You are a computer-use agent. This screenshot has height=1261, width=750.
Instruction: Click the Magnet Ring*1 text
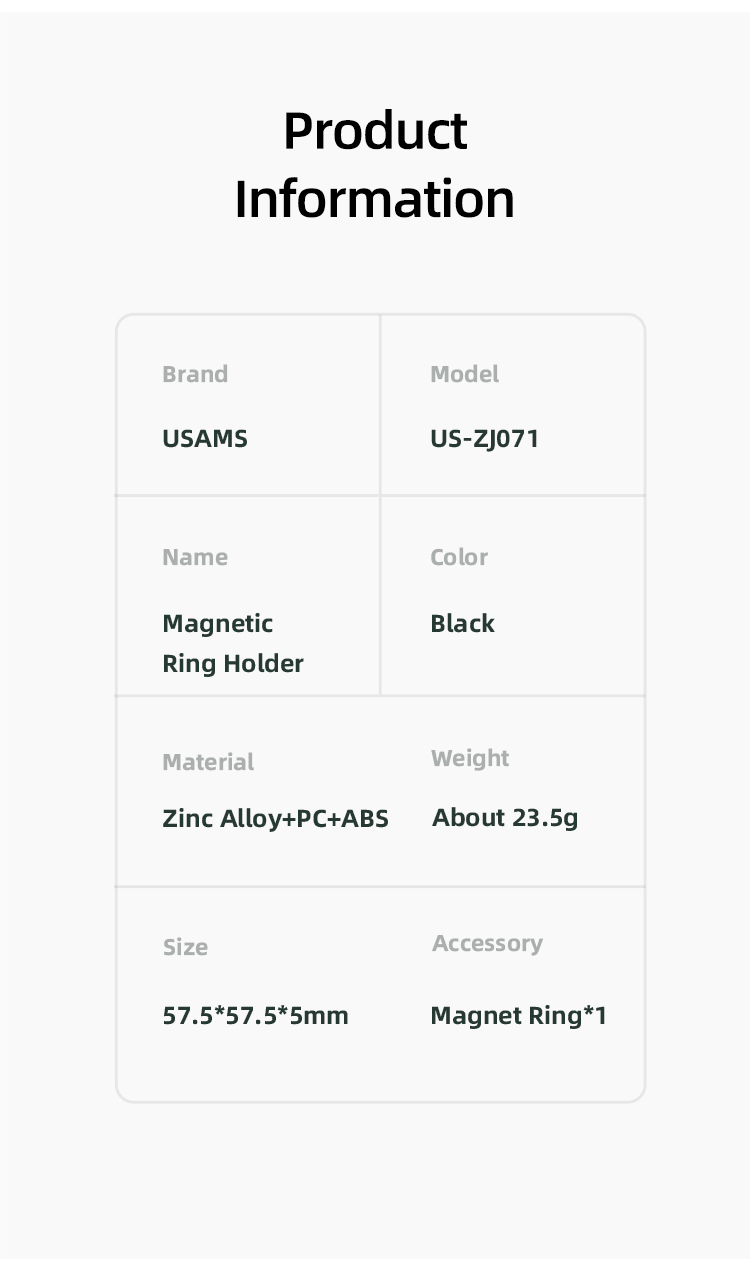pyautogui.click(x=518, y=1016)
